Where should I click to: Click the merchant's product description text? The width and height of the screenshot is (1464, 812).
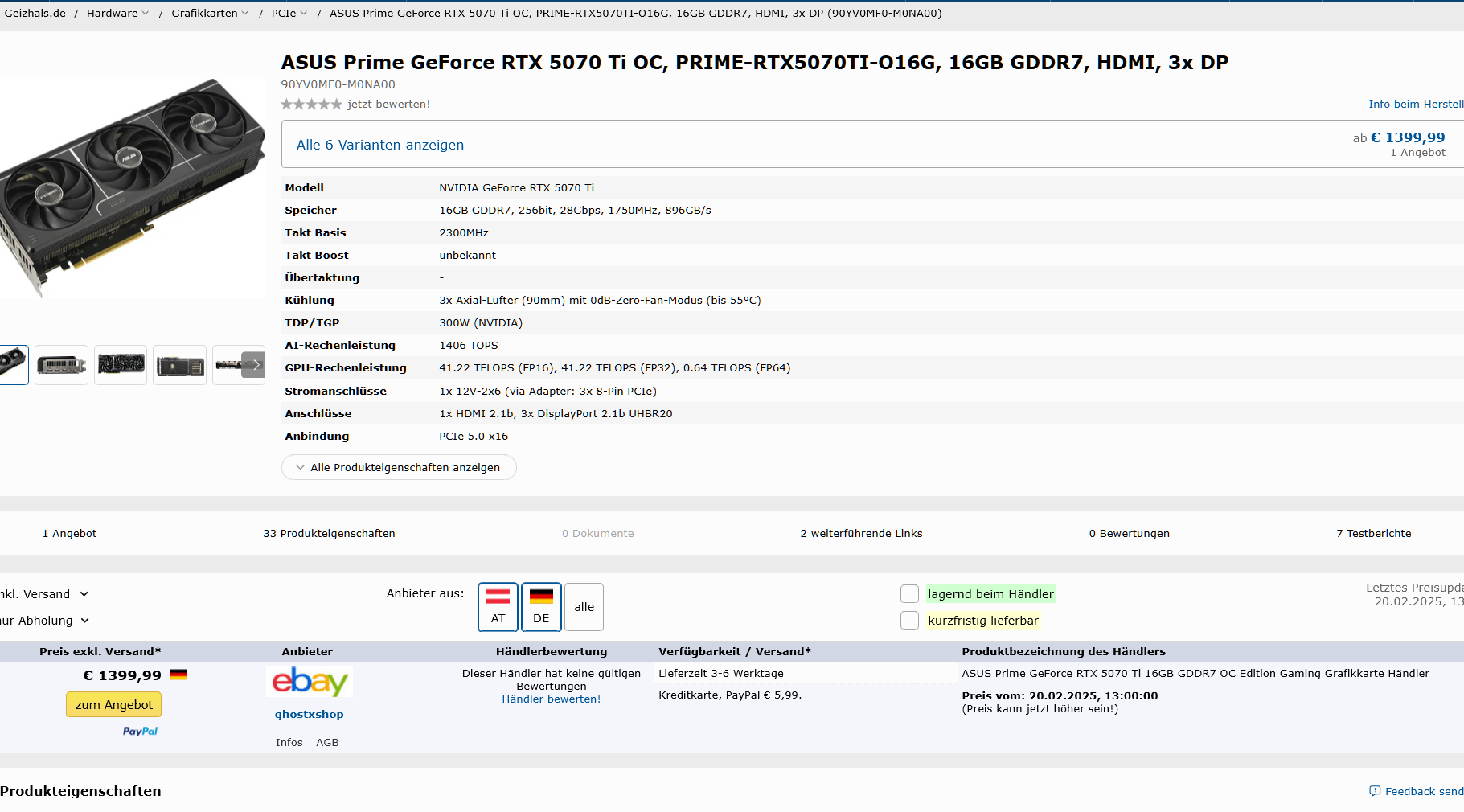pyautogui.click(x=1195, y=673)
